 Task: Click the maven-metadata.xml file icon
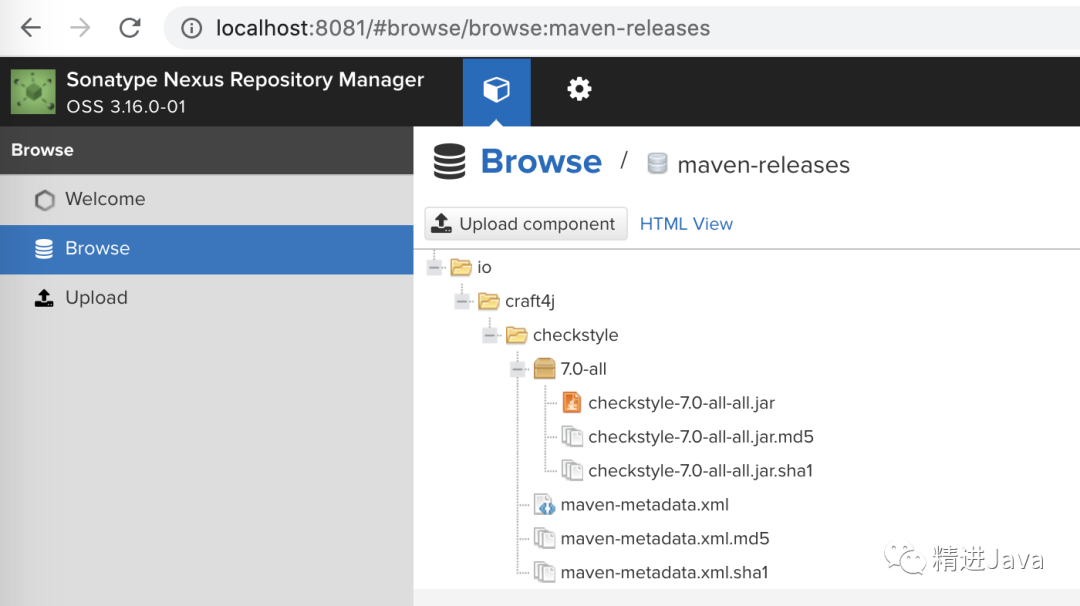click(x=543, y=505)
